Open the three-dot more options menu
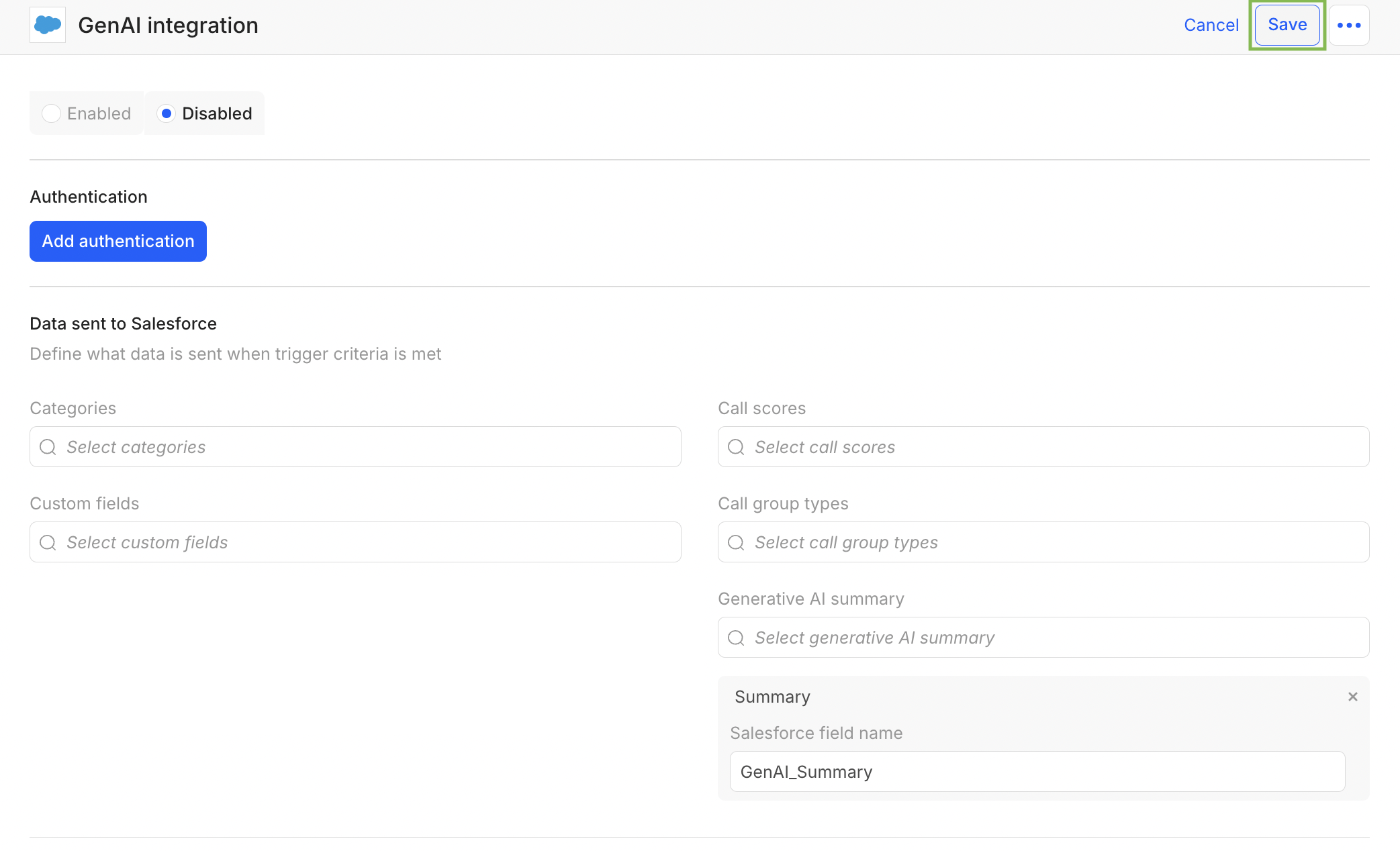The image size is (1400, 851). (x=1349, y=26)
